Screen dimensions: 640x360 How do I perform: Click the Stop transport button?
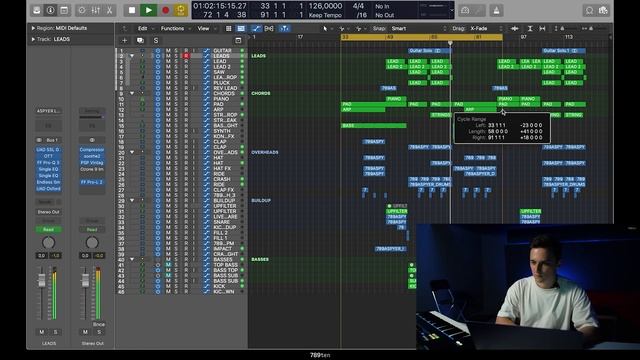coord(132,10)
